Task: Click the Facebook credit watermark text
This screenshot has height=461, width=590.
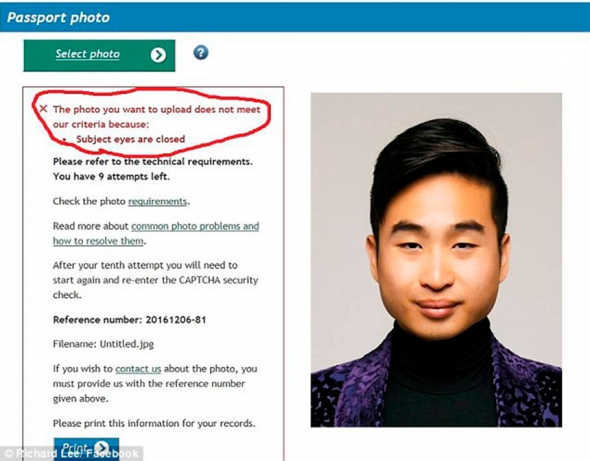Action: click(72, 453)
